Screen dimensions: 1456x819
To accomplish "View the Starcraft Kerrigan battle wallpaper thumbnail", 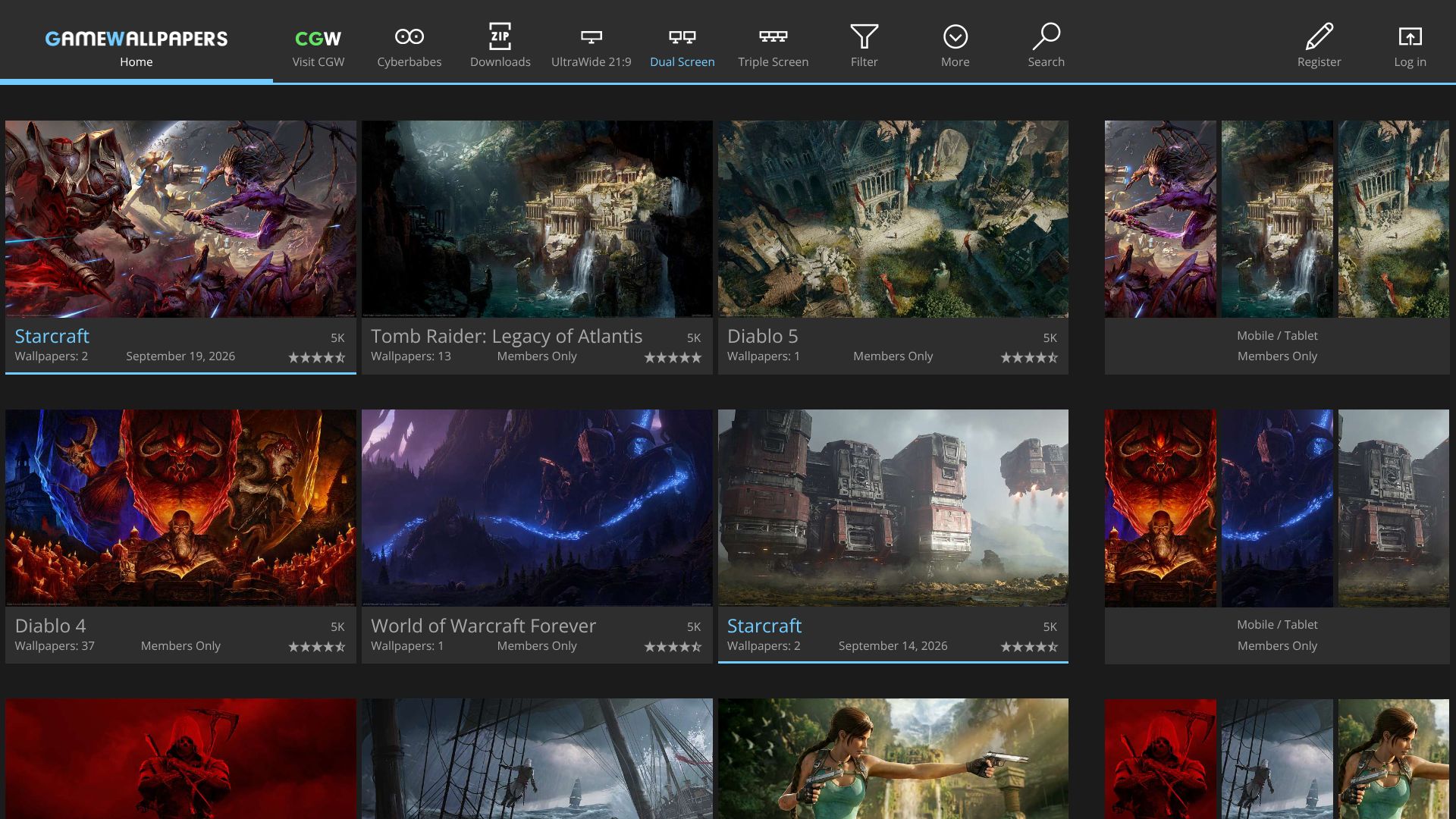I will click(x=180, y=218).
